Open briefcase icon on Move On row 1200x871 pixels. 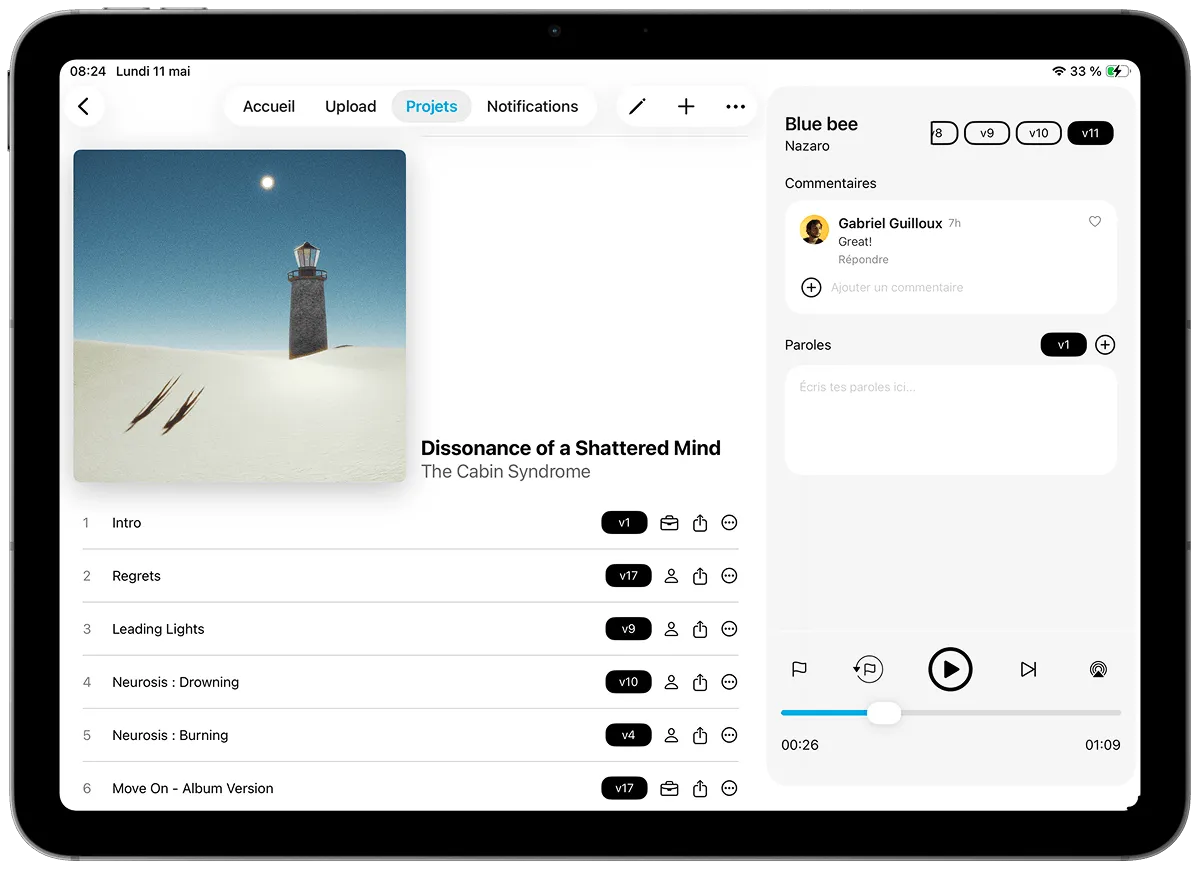[670, 788]
